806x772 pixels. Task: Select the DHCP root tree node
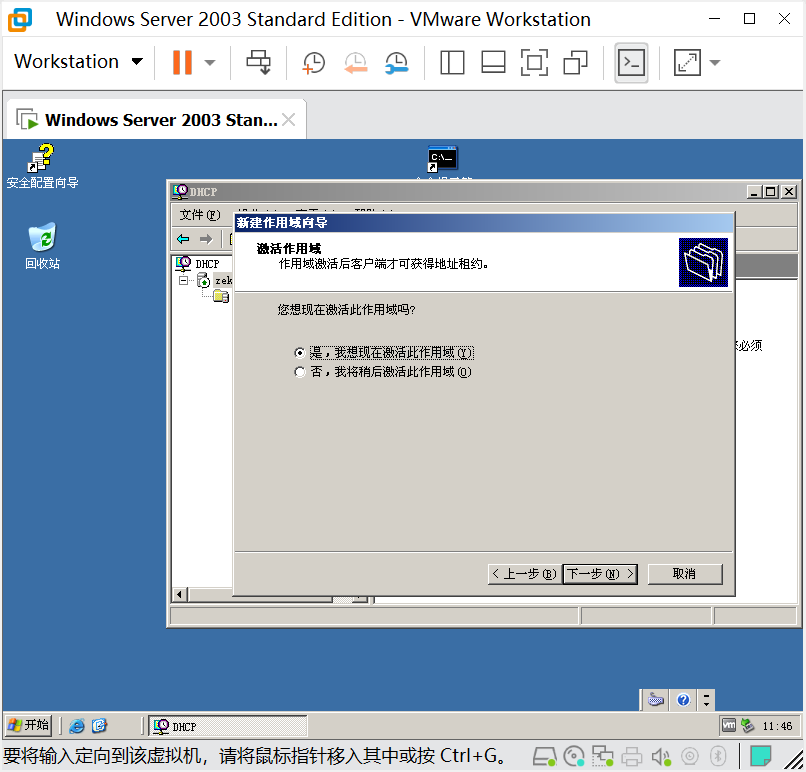pyautogui.click(x=198, y=264)
